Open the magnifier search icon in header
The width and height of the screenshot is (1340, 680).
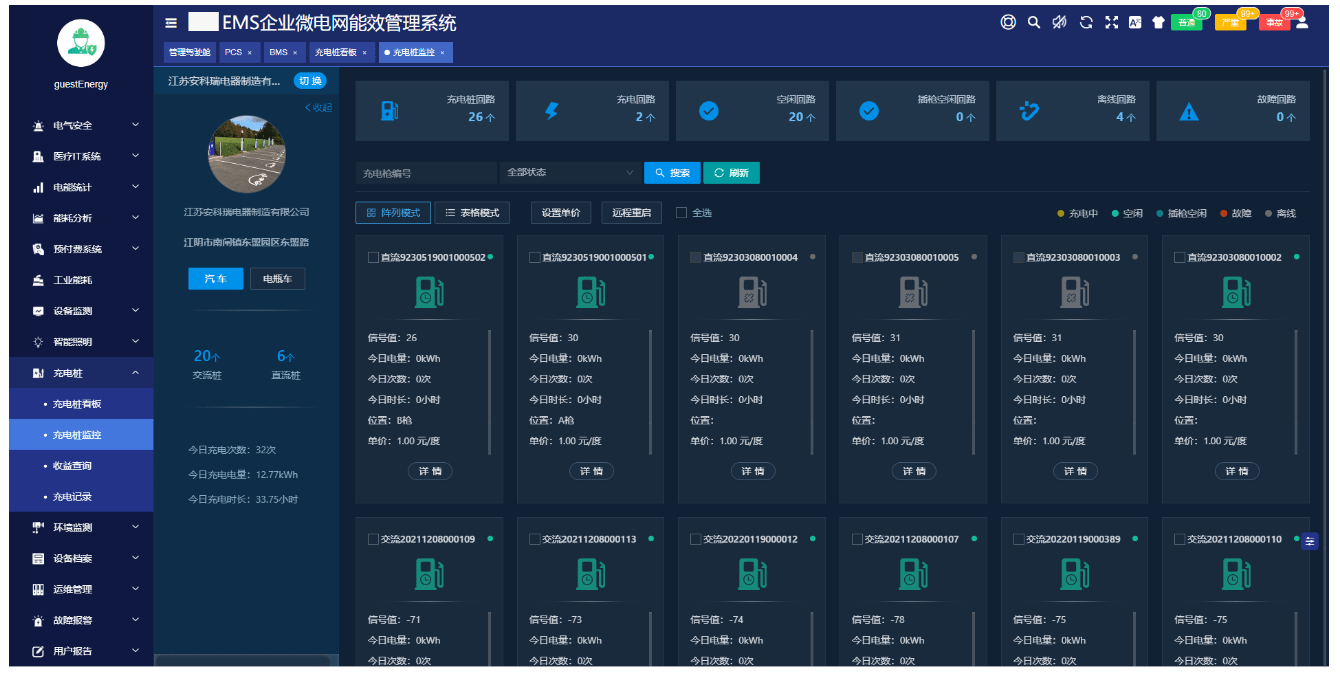coord(1034,22)
